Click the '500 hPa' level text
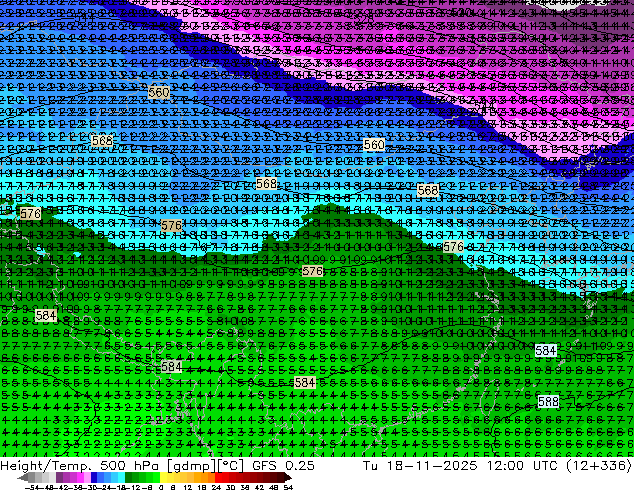Screen dimensions: 634x490 (x=132, y=465)
